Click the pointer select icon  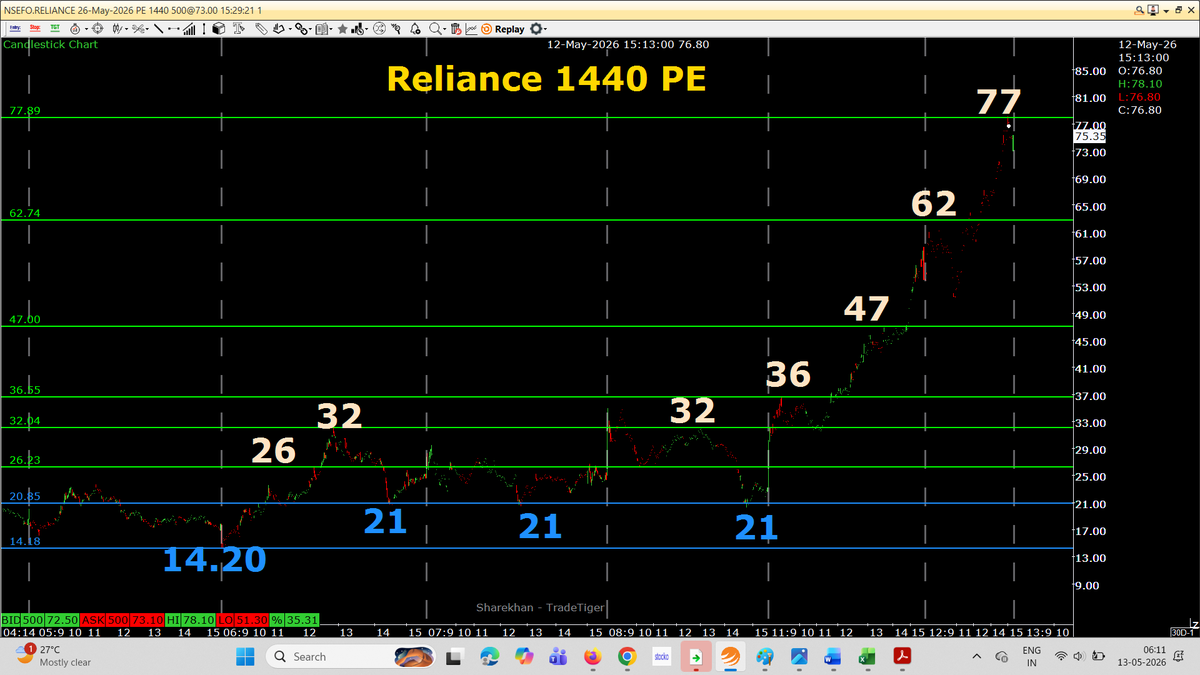pos(396,29)
